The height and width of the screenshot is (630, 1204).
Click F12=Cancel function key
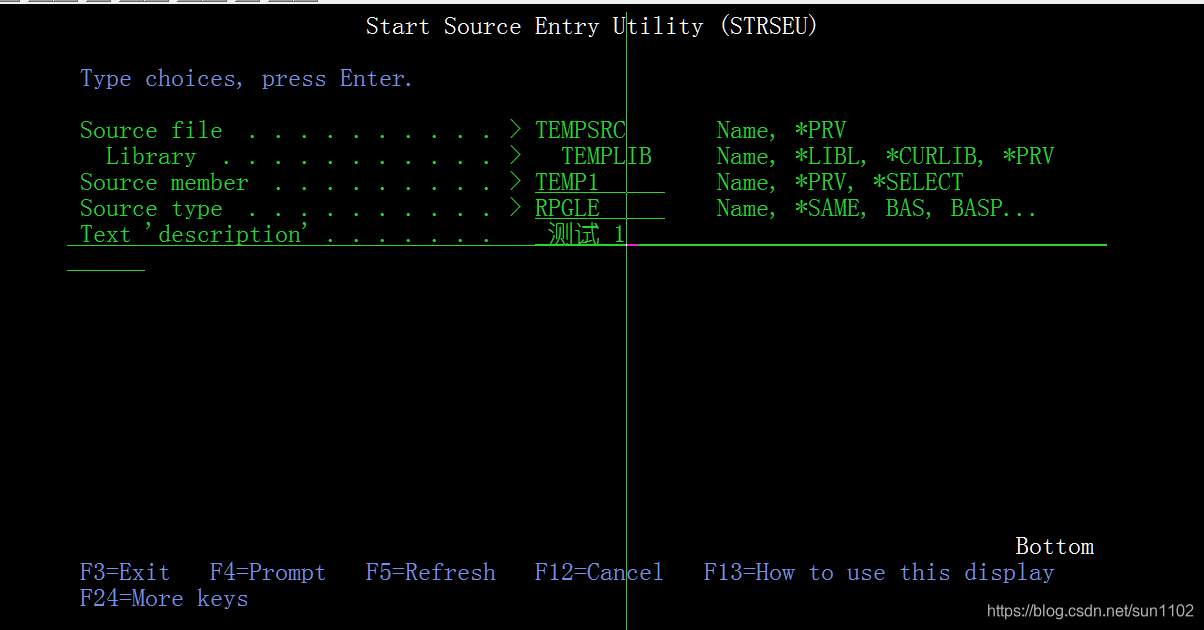coord(599,573)
